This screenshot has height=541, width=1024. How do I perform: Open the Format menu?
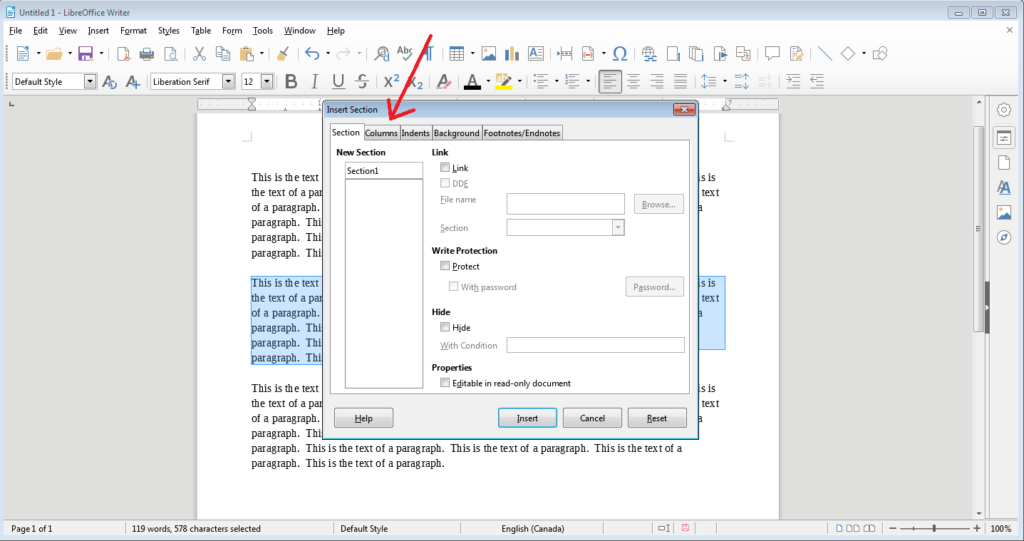[x=133, y=31]
